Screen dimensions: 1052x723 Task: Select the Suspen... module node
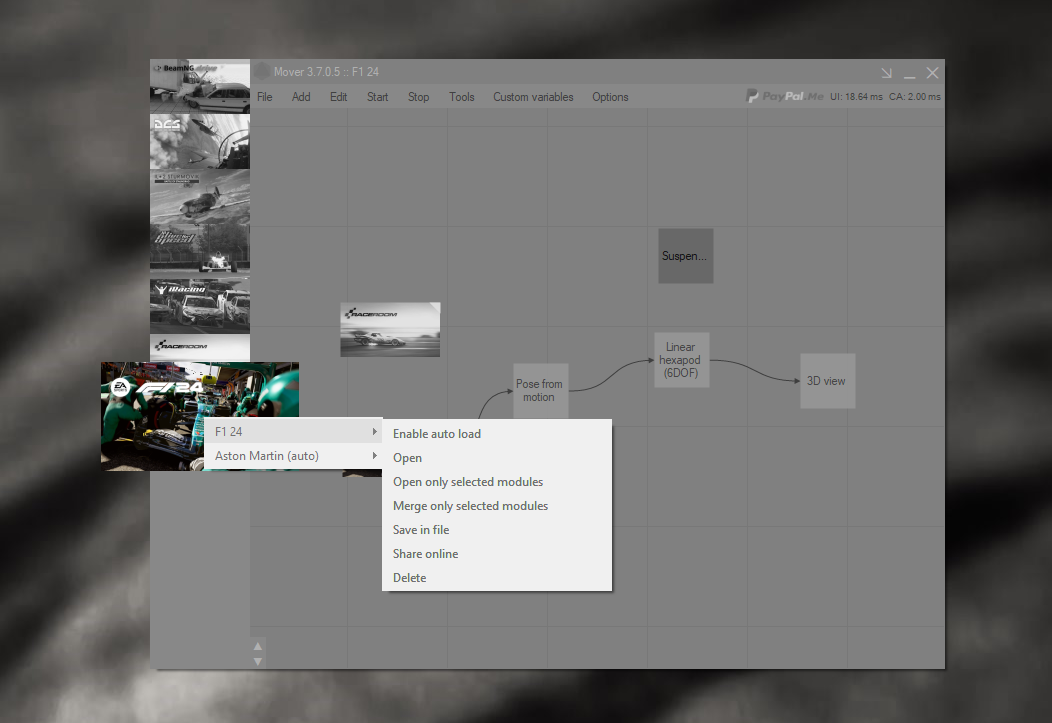tap(685, 256)
